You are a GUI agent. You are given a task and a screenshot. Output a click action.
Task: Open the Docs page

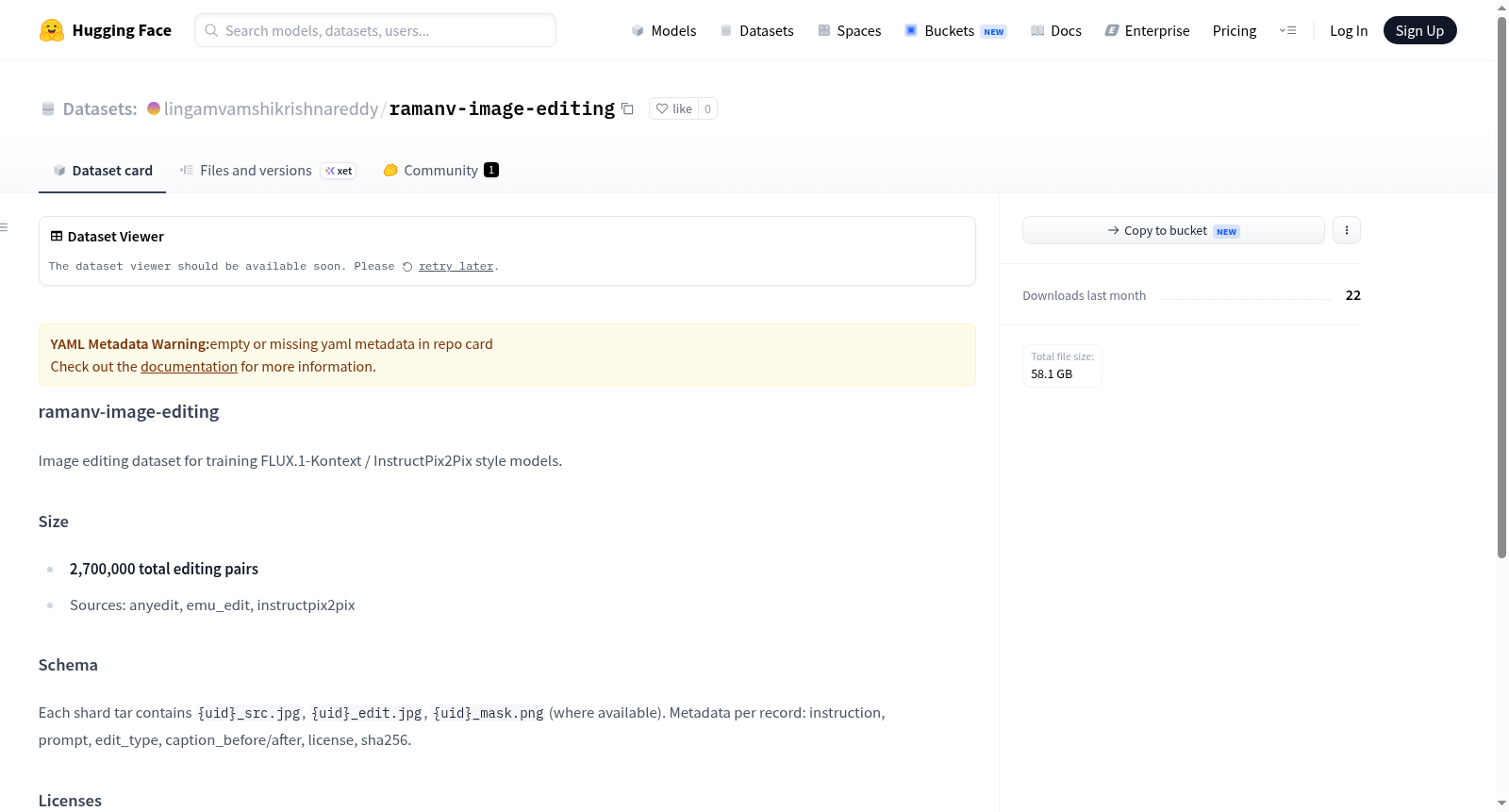(1056, 30)
